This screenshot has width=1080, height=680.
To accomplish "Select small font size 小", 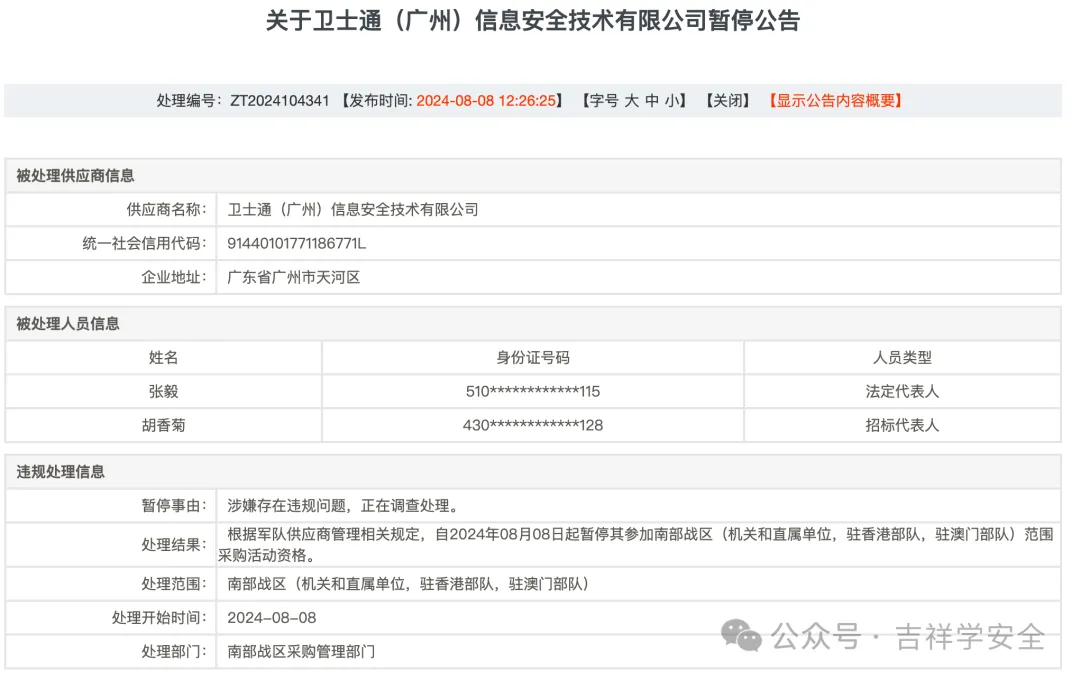I will click(672, 101).
